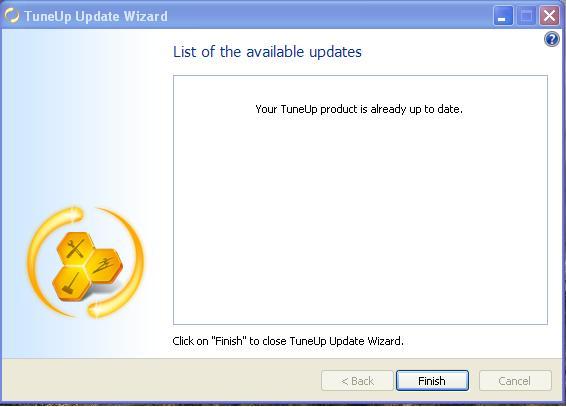Click Finish to close the wizard

click(x=432, y=381)
